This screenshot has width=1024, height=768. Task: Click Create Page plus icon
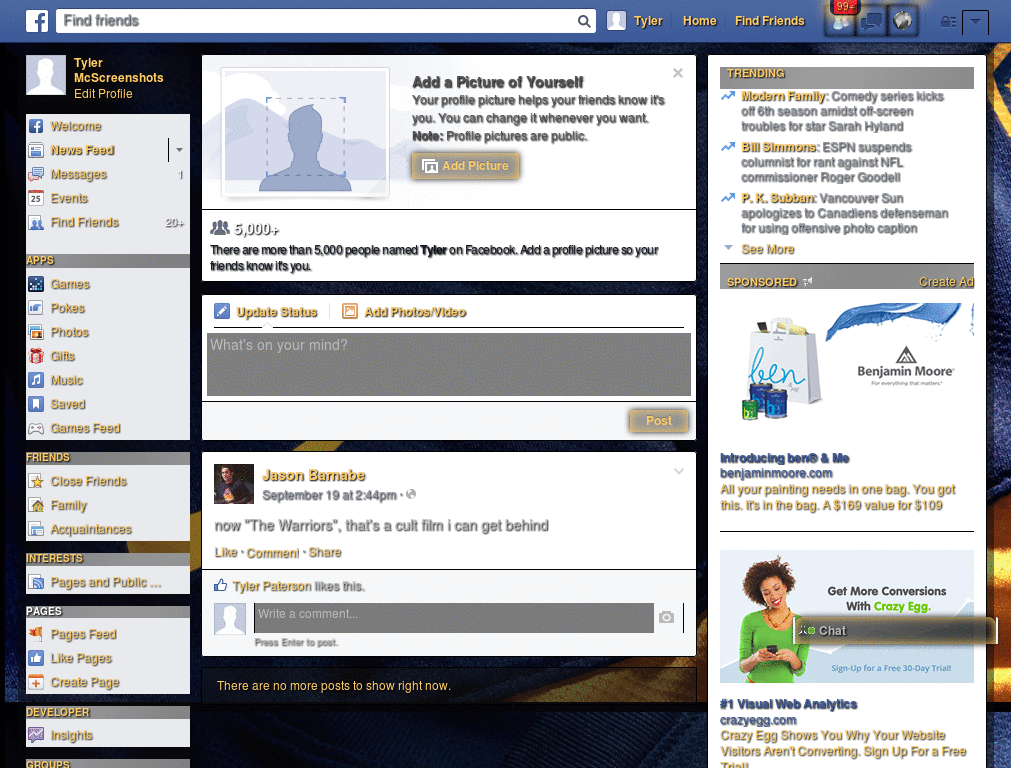click(x=36, y=682)
